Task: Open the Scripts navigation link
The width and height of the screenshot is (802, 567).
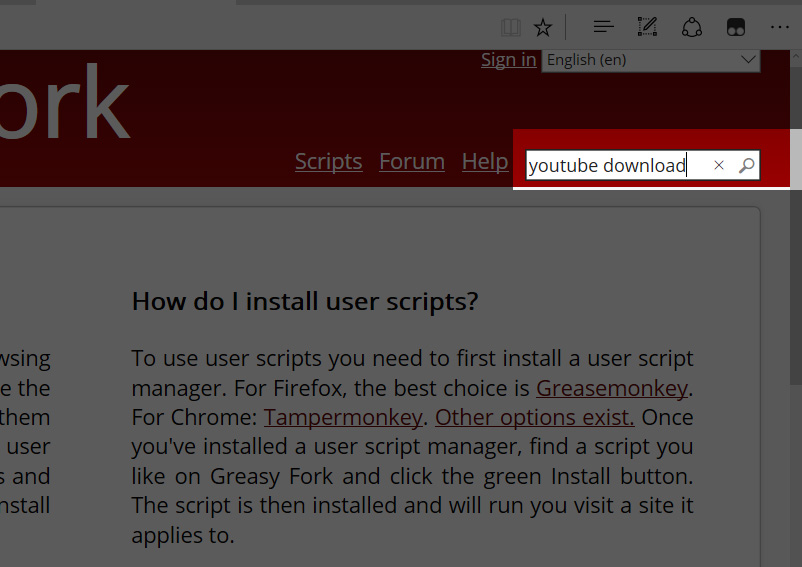Action: coord(328,162)
